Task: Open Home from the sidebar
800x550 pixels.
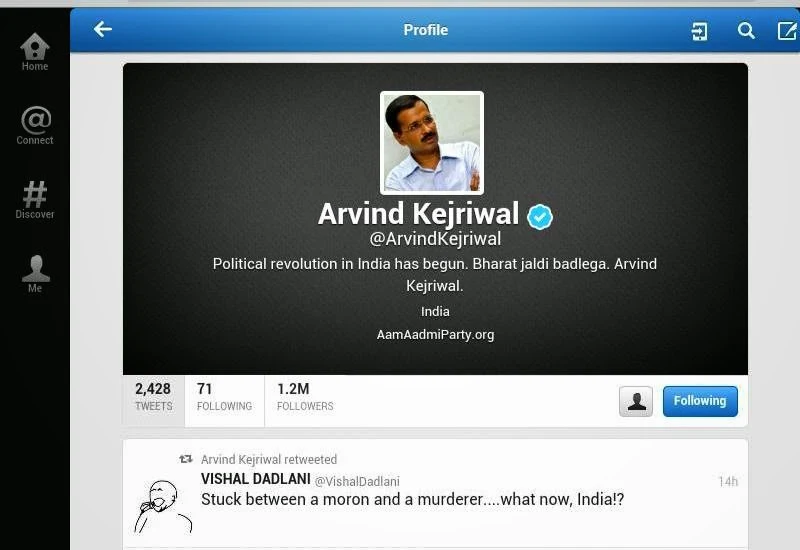Action: point(35,52)
